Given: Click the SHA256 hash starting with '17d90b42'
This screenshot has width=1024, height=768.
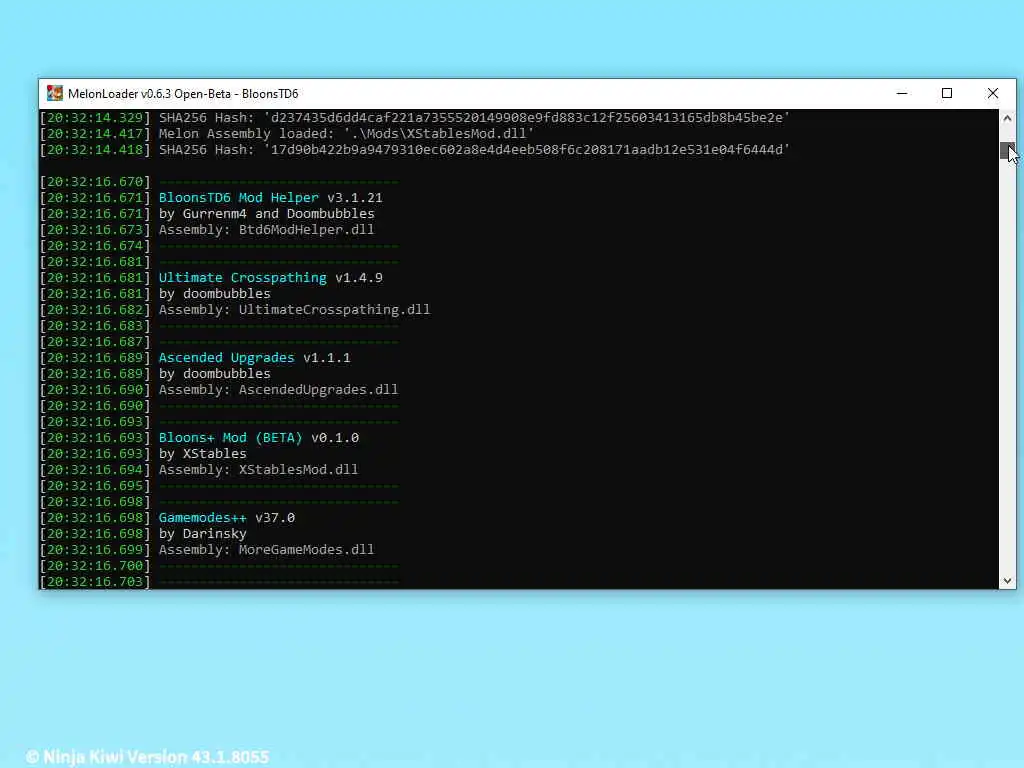Looking at the screenshot, I should pyautogui.click(x=526, y=150).
